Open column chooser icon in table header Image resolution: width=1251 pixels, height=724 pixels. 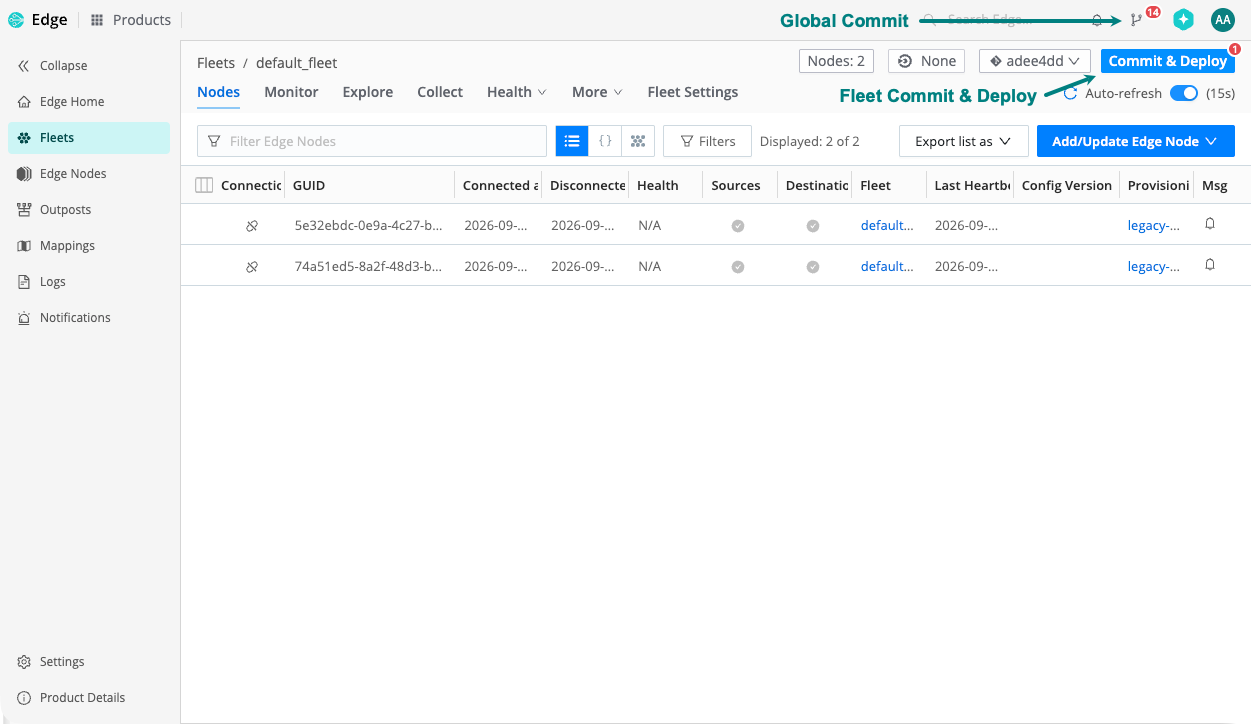coord(203,185)
